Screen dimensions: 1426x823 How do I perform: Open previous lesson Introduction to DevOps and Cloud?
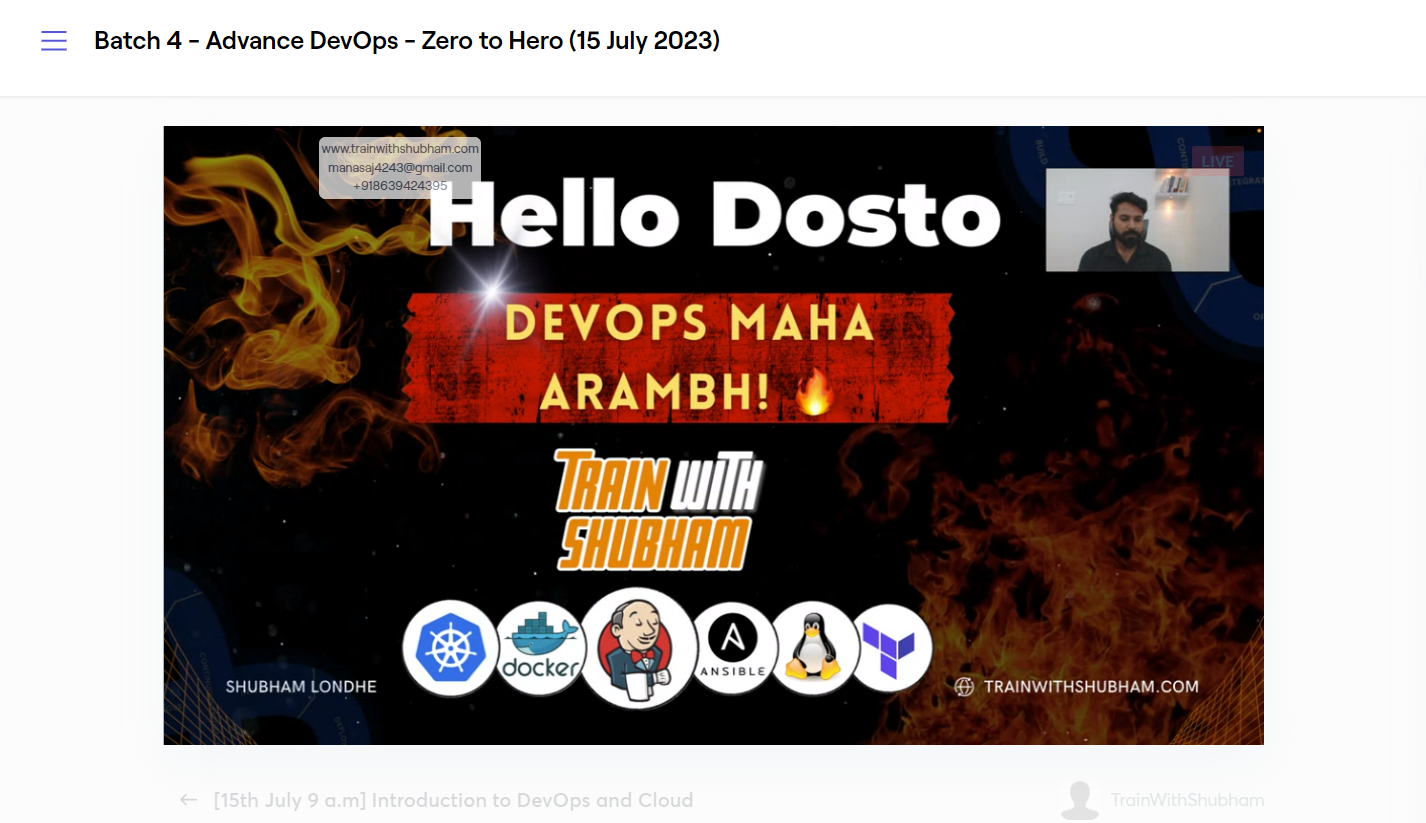pyautogui.click(x=453, y=800)
